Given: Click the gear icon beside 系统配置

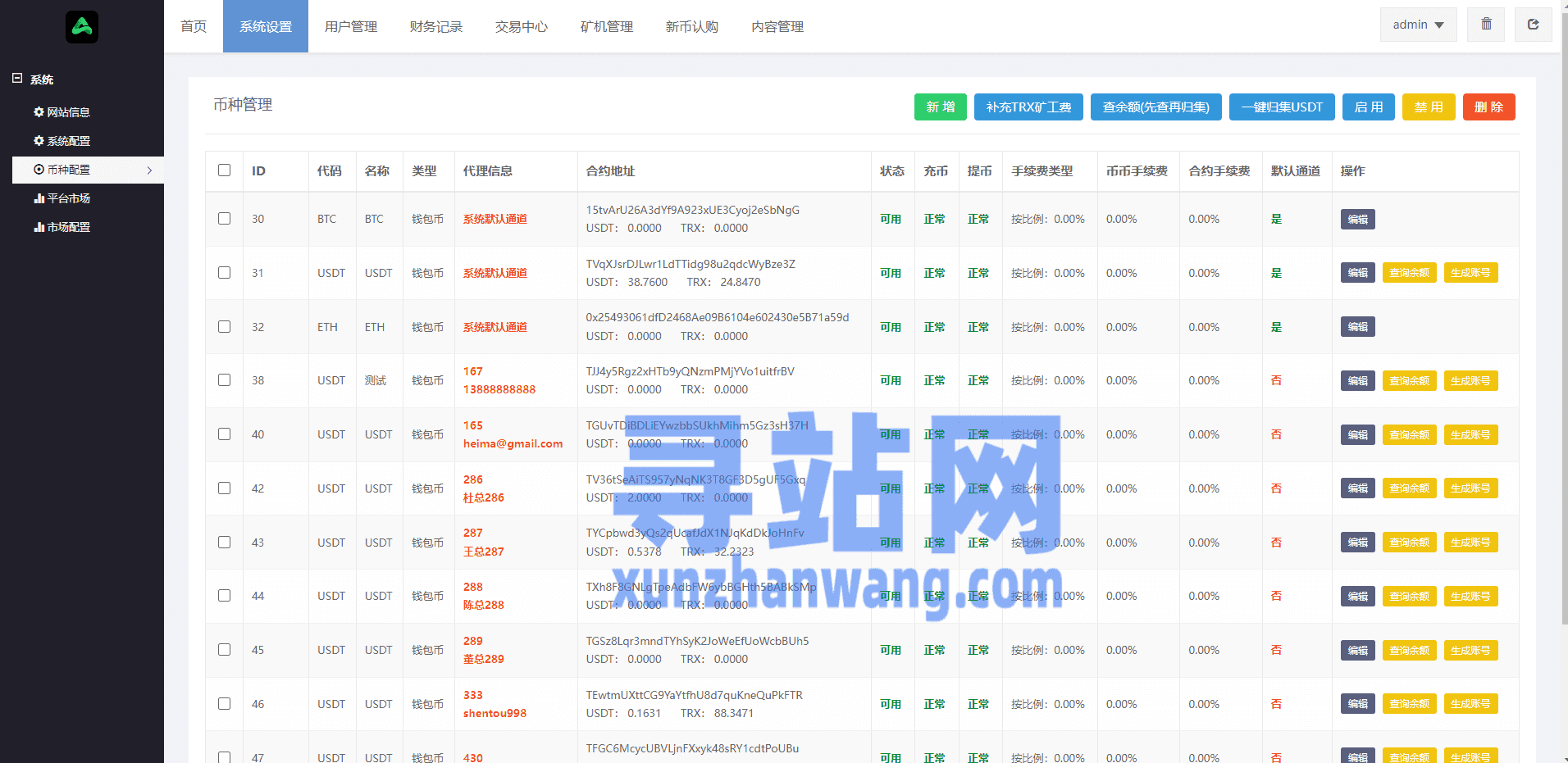Looking at the screenshot, I should (x=39, y=141).
